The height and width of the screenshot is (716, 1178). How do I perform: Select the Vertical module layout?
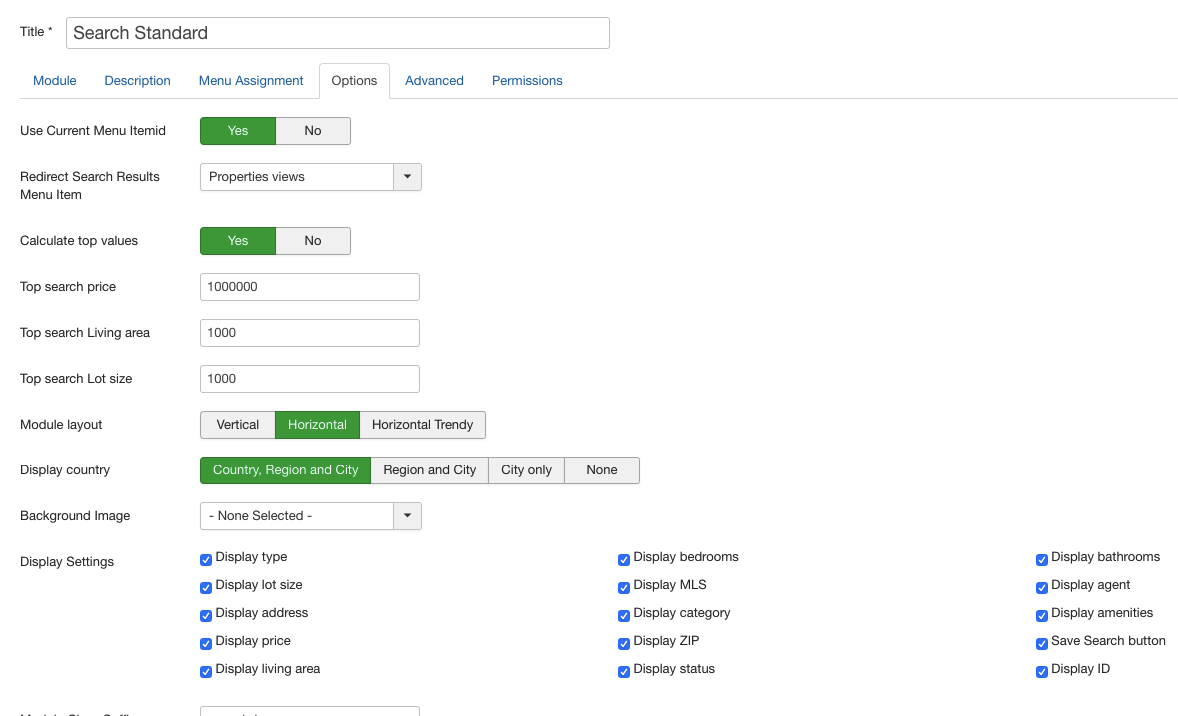click(x=238, y=425)
